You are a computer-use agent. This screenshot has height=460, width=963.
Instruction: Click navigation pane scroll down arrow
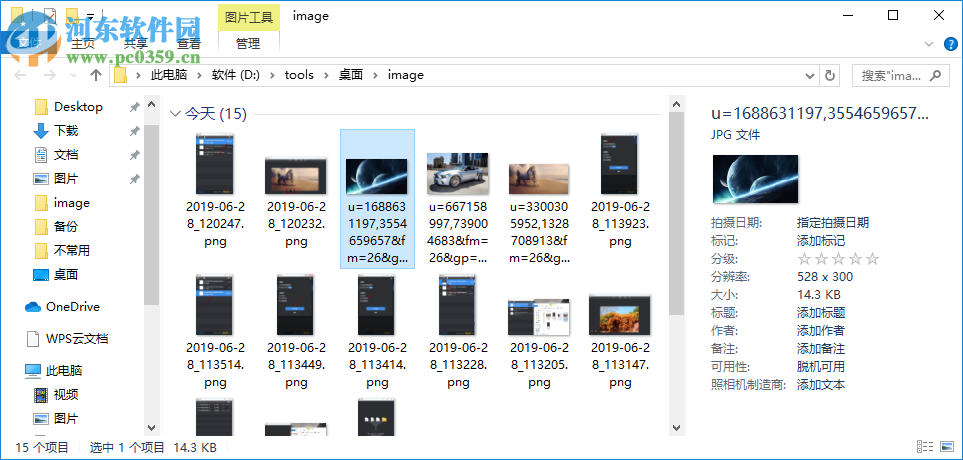tap(151, 427)
